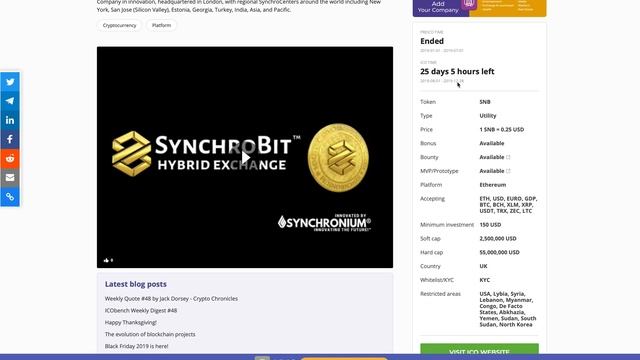Click the Synchronium logo in video
Screen dimensions: 640x360
[324, 222]
